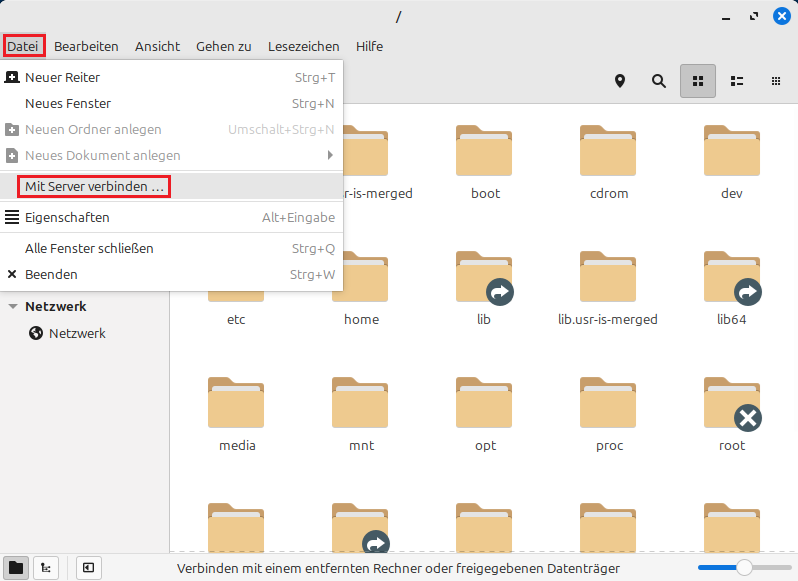The height and width of the screenshot is (581, 798).
Task: Switch to icon grid view
Action: [x=698, y=81]
